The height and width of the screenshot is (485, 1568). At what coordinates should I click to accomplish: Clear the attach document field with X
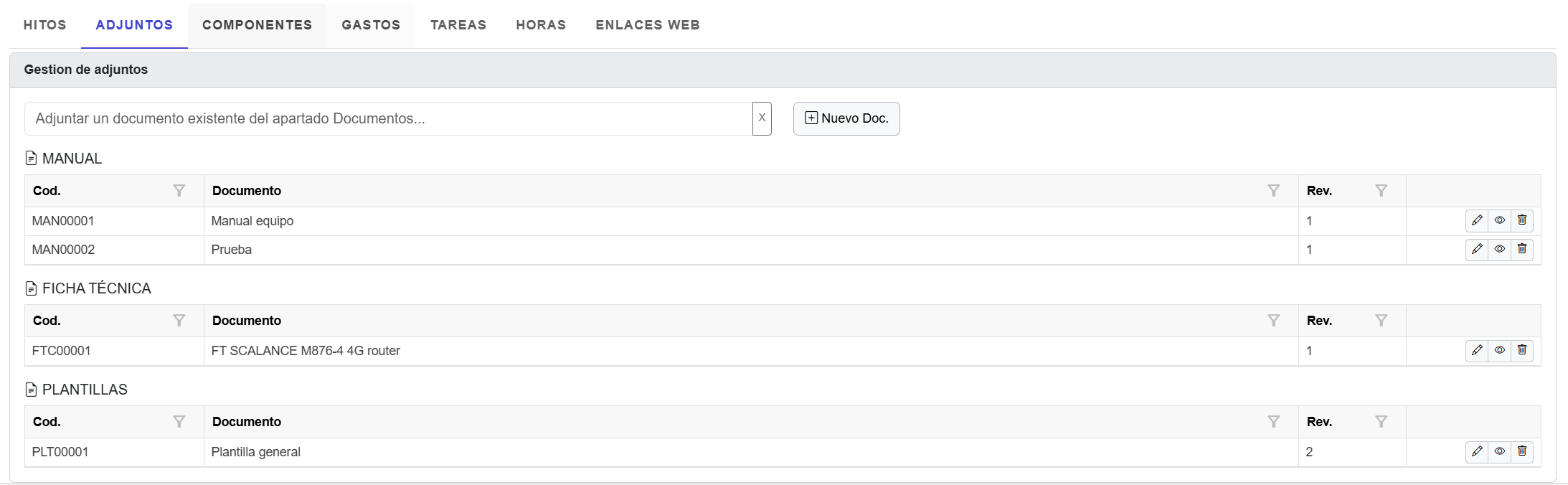762,118
